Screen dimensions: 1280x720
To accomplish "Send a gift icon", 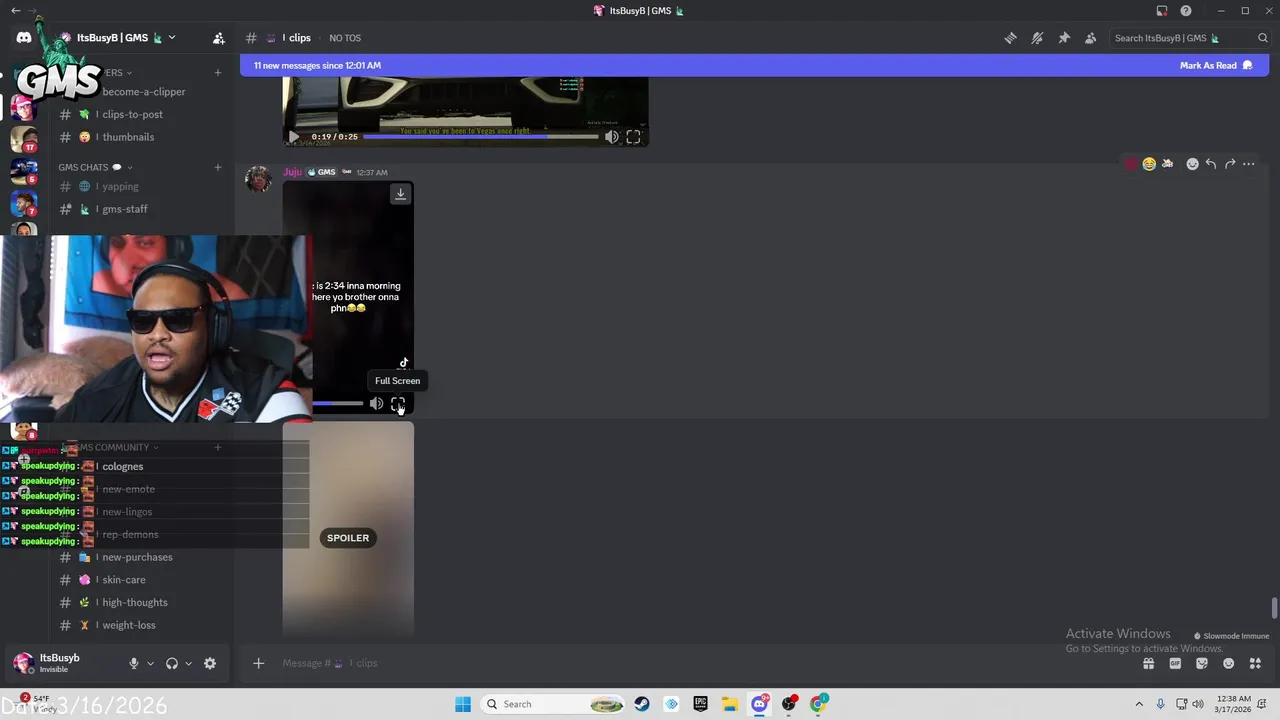I will click(x=1149, y=663).
